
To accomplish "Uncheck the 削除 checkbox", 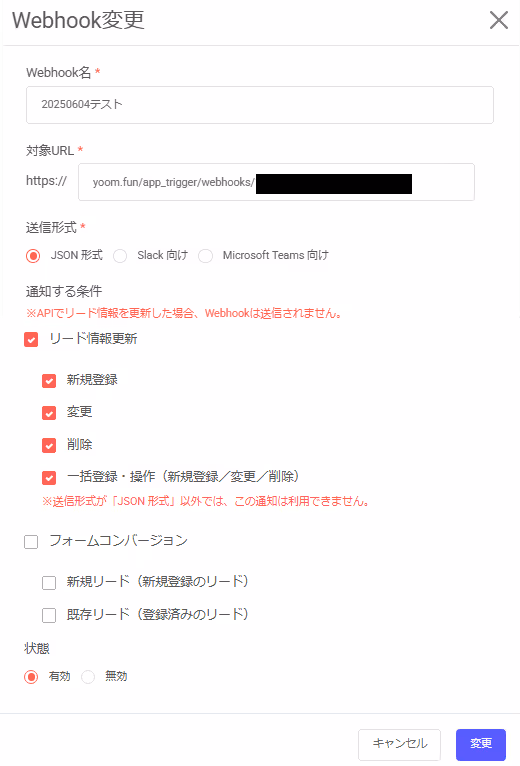I will pyautogui.click(x=49, y=446).
